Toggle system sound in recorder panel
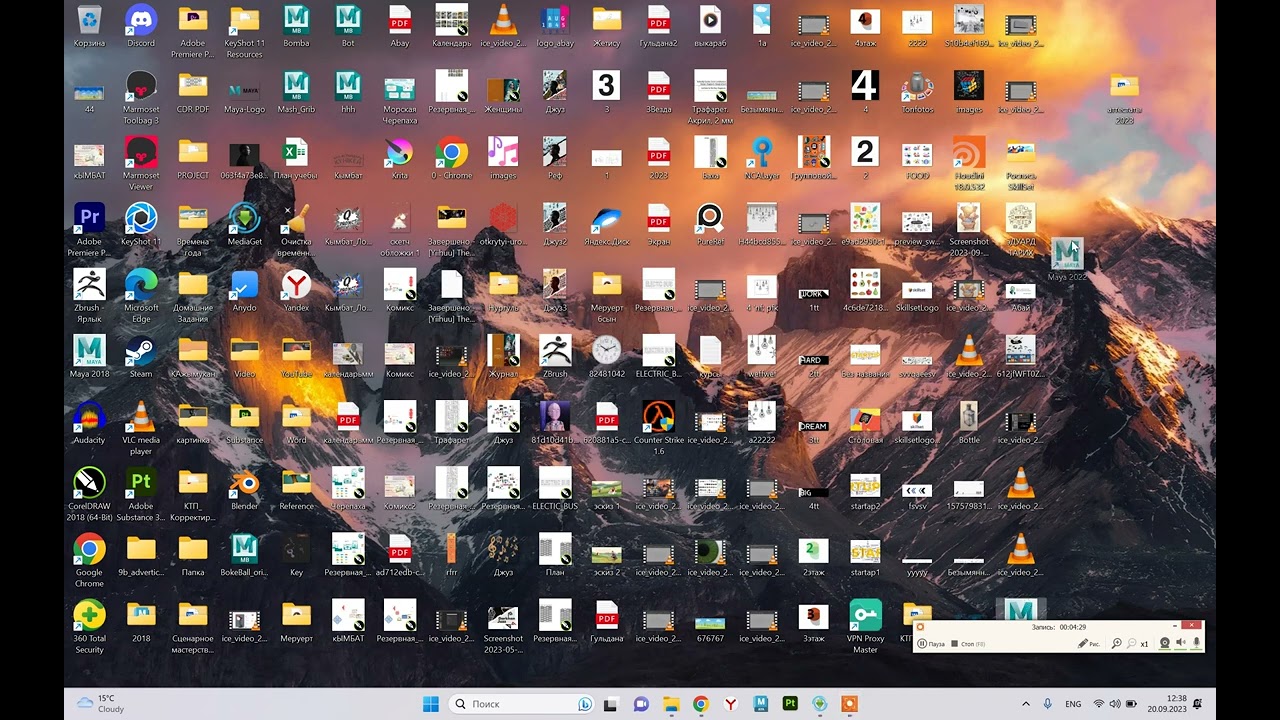Viewport: 1280px width, 720px height. coord(1180,643)
